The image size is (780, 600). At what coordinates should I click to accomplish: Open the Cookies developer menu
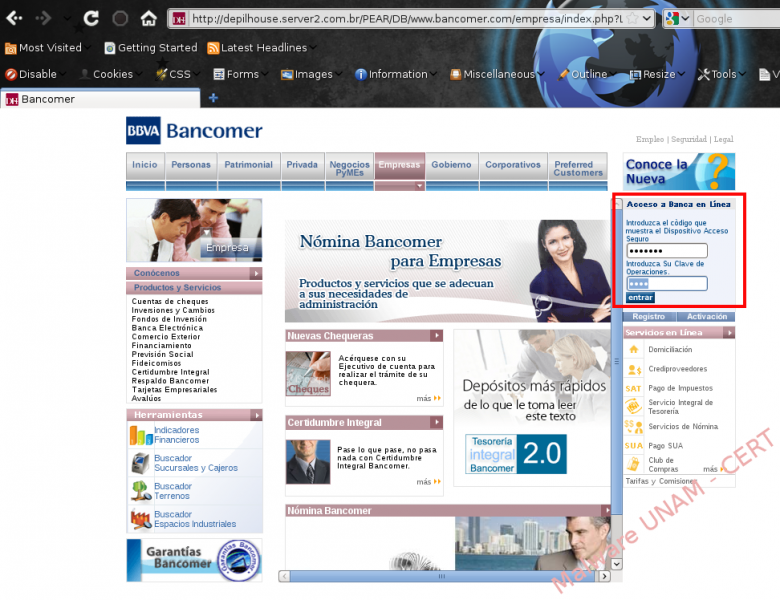pos(110,74)
